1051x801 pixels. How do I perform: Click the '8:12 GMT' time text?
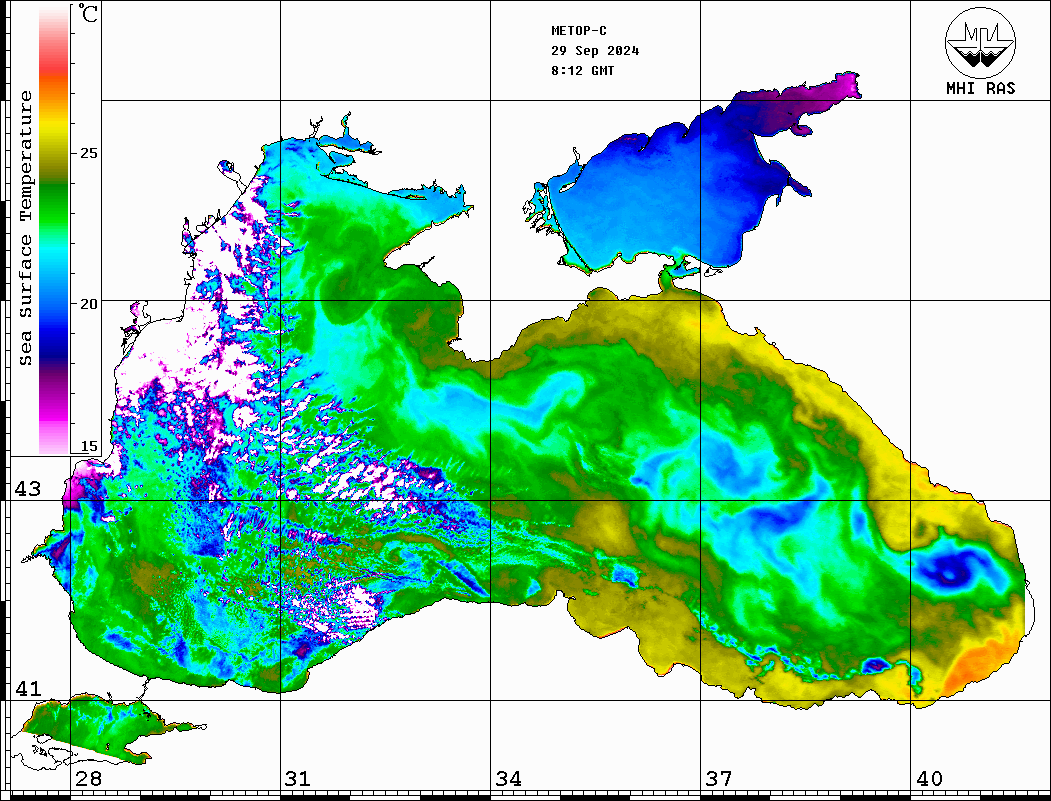click(x=582, y=70)
